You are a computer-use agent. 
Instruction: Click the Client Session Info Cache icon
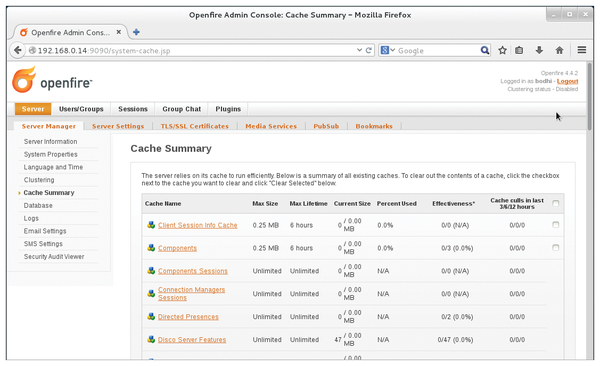tap(151, 225)
